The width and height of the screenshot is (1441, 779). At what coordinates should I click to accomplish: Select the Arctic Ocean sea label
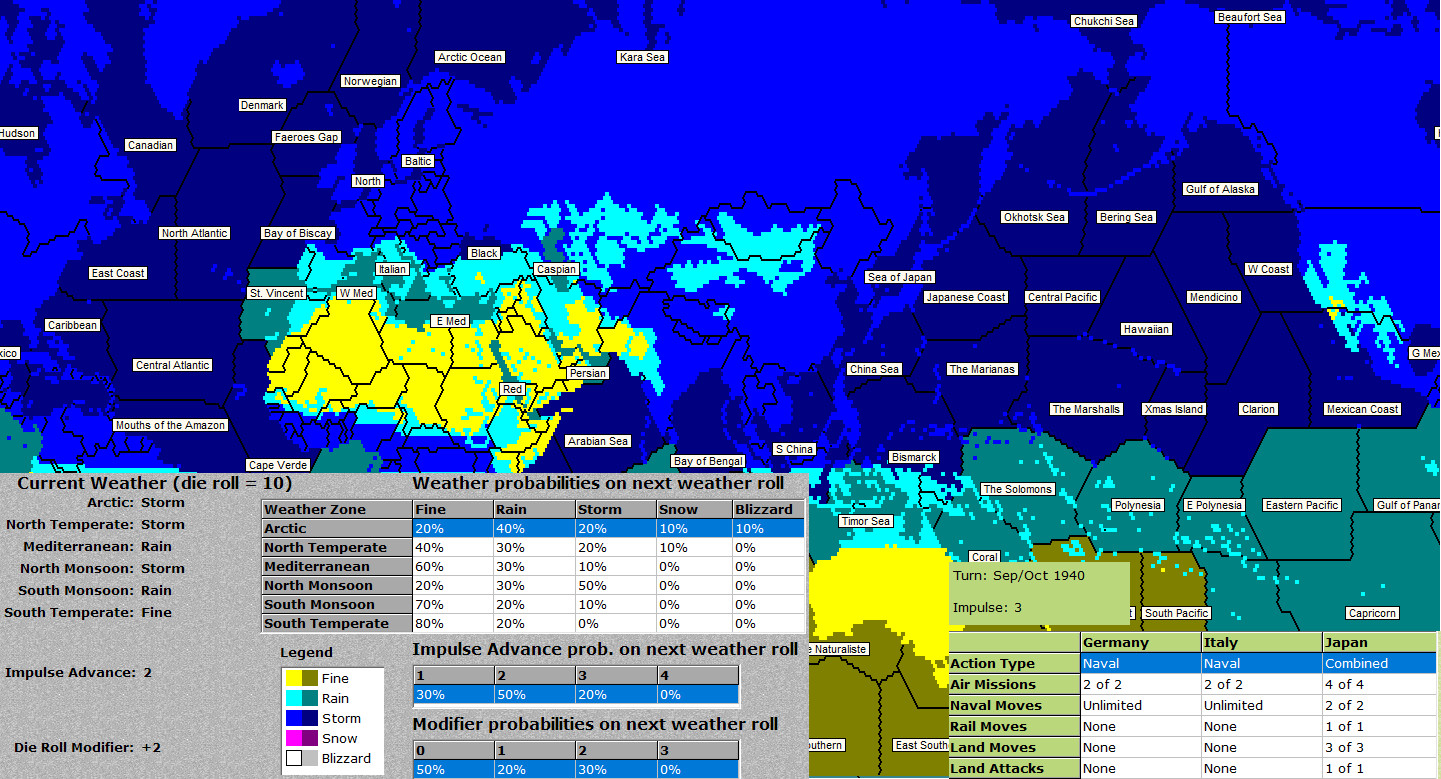coord(470,57)
